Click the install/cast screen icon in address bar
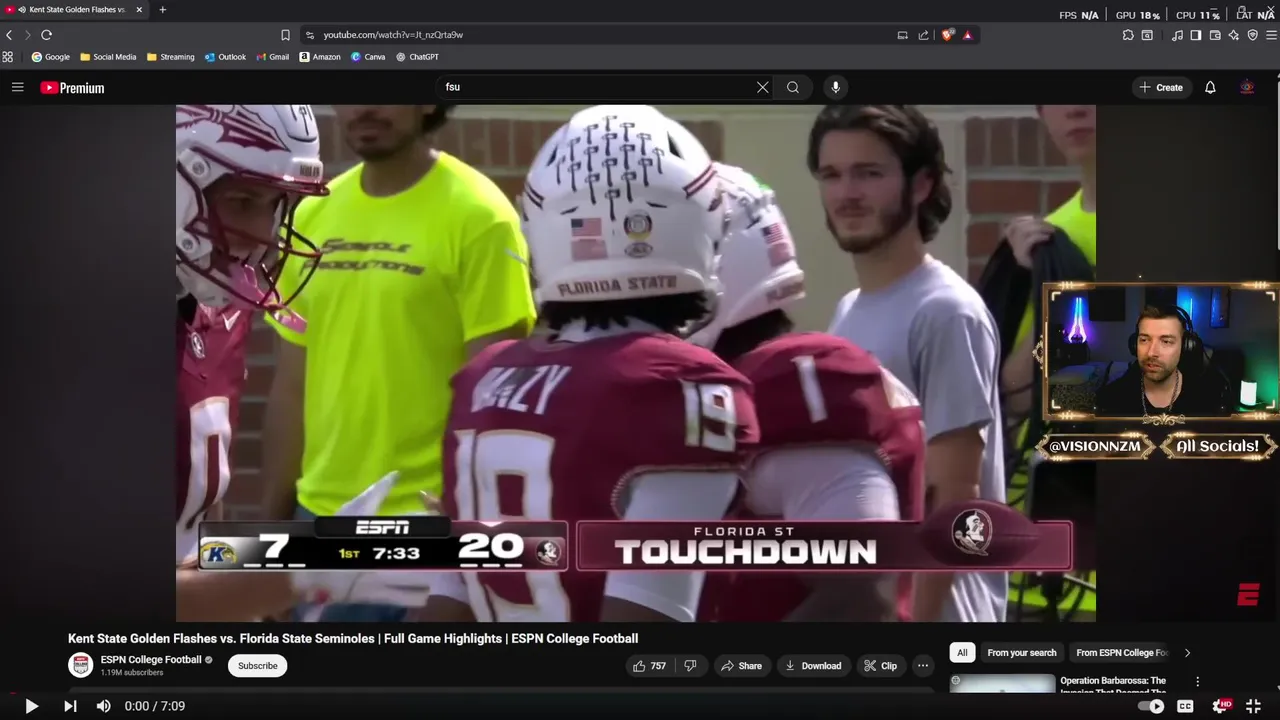 coord(902,35)
